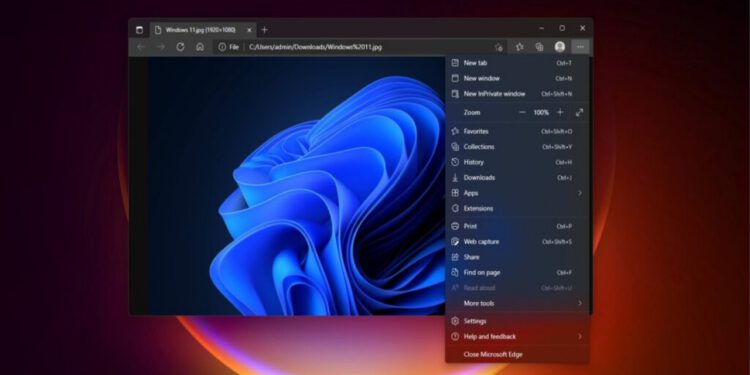This screenshot has width=750, height=375.
Task: Open Extensions from the menu
Action: [517, 208]
